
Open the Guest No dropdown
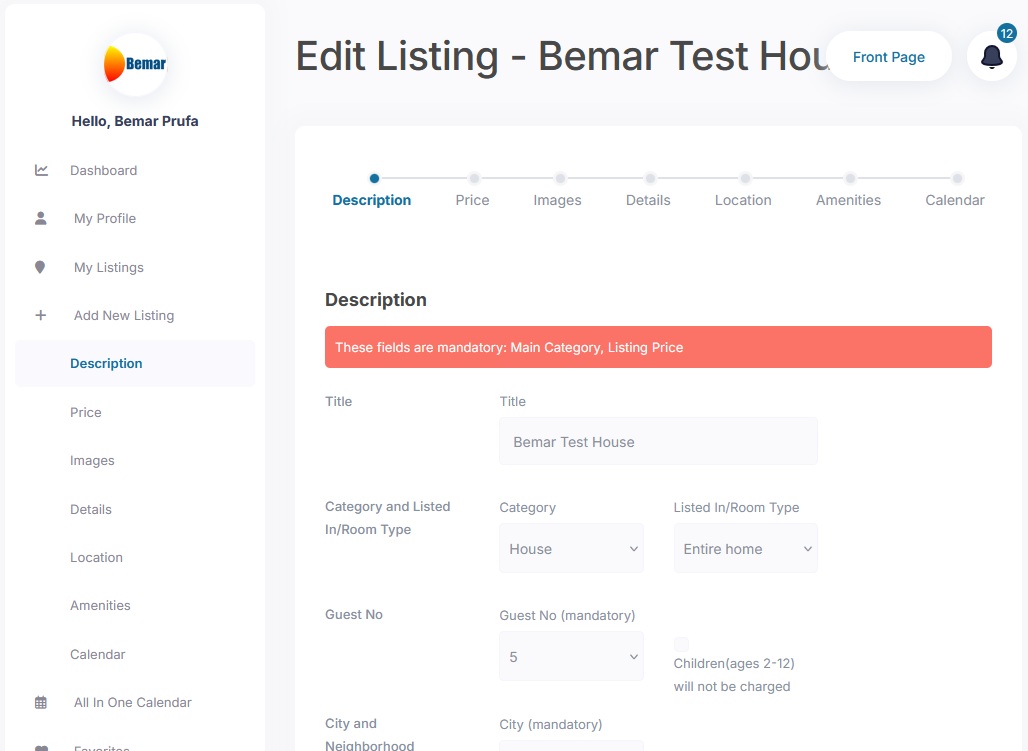pyautogui.click(x=571, y=657)
